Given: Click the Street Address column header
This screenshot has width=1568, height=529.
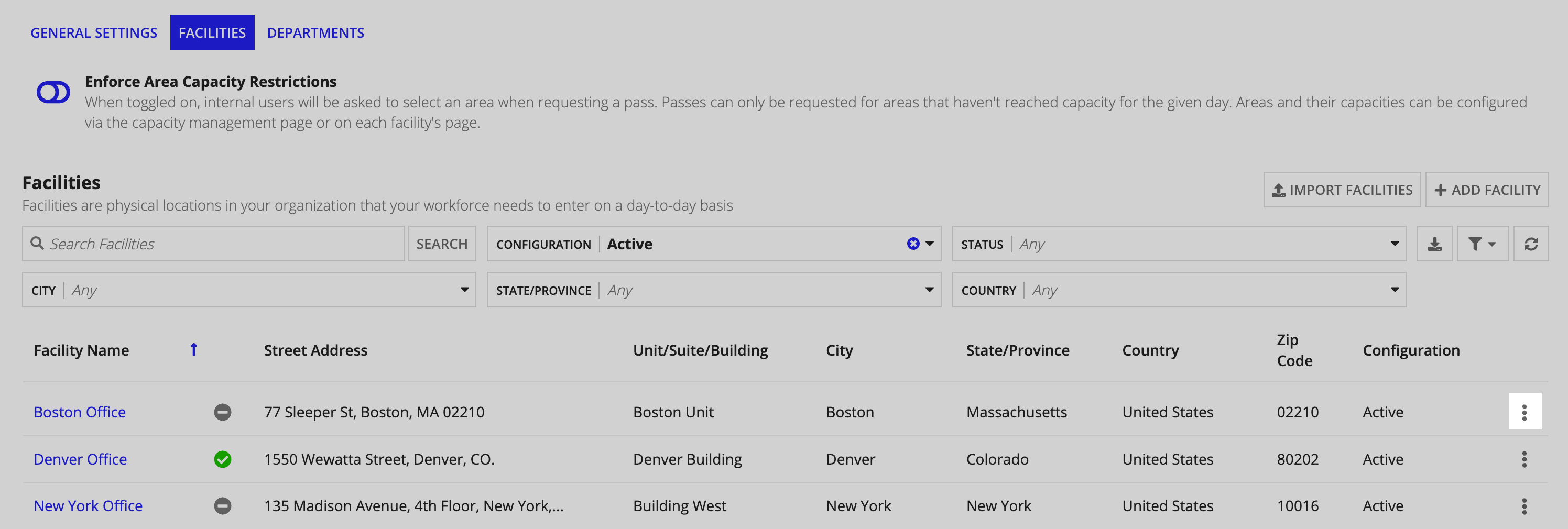Looking at the screenshot, I should (x=315, y=350).
